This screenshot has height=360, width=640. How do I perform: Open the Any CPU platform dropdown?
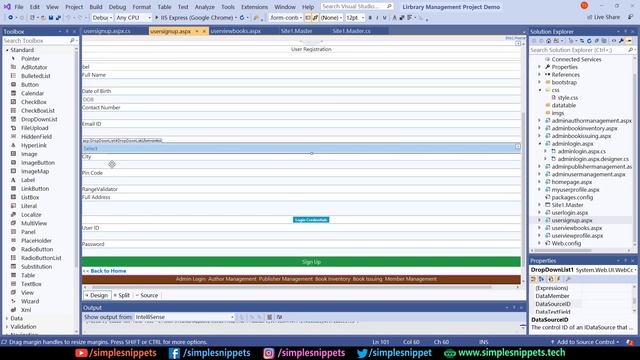tap(133, 18)
